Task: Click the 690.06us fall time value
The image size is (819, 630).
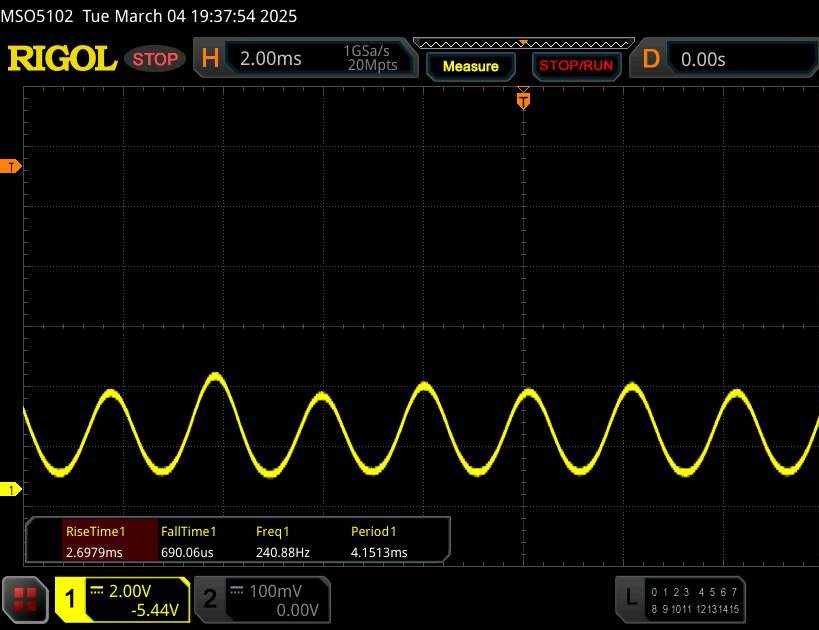Action: pos(187,552)
